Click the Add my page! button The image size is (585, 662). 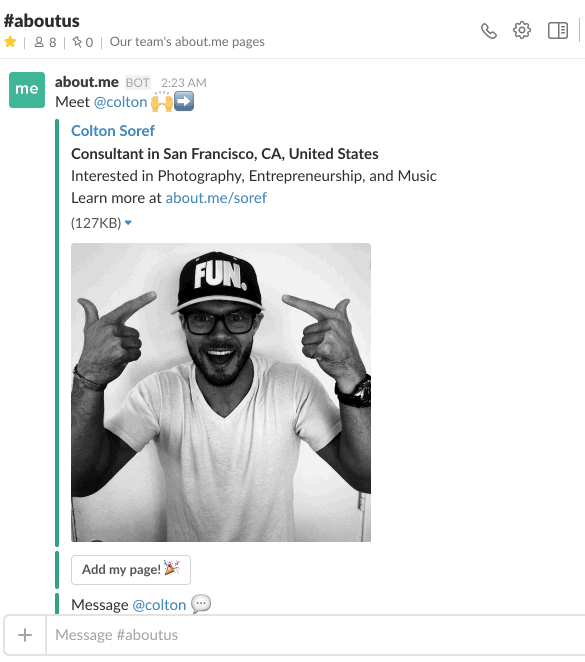(131, 570)
